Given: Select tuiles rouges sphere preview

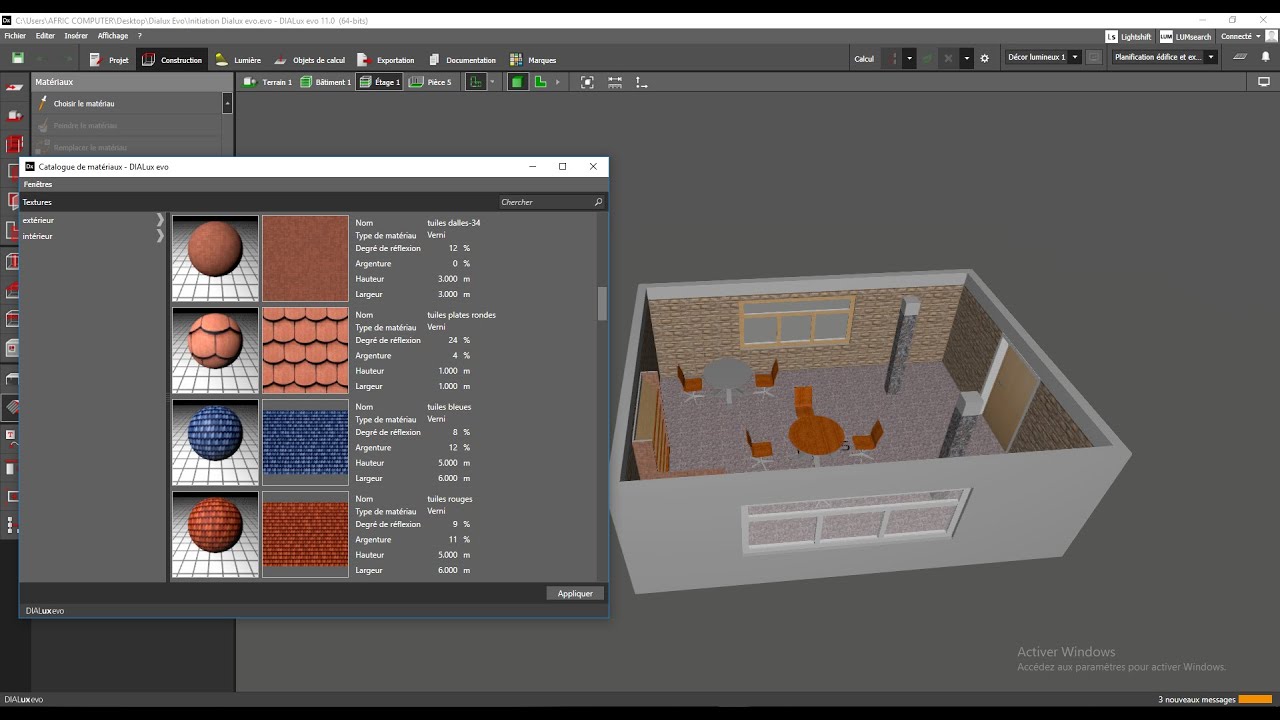Looking at the screenshot, I should coord(215,534).
